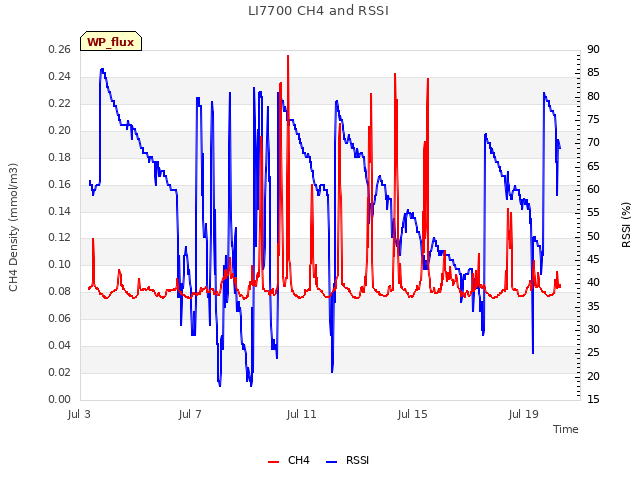Toggle the RSSI legend entry
Image resolution: width=640 pixels, height=480 pixels.
tap(347, 460)
